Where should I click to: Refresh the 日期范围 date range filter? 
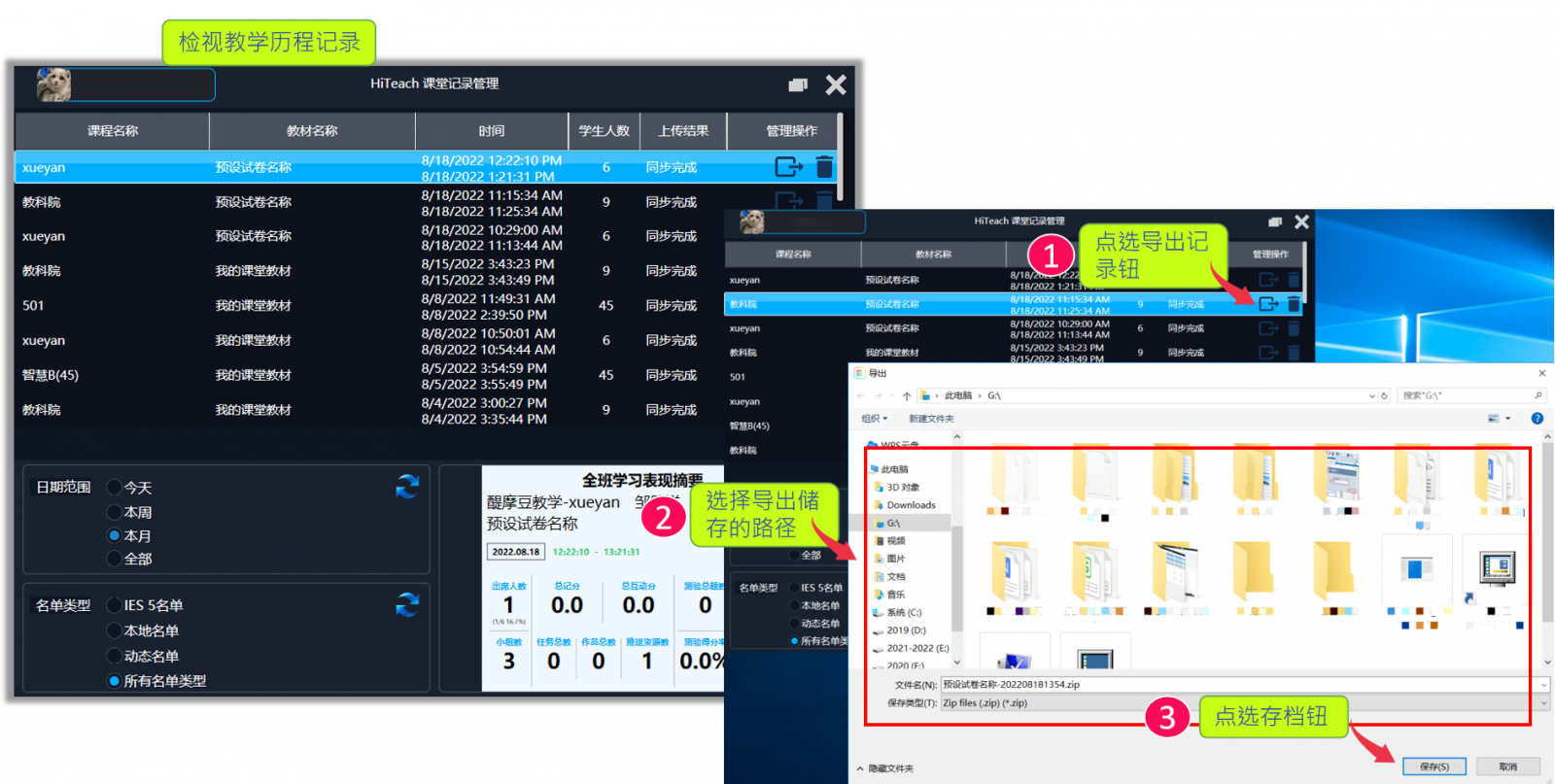tap(407, 487)
